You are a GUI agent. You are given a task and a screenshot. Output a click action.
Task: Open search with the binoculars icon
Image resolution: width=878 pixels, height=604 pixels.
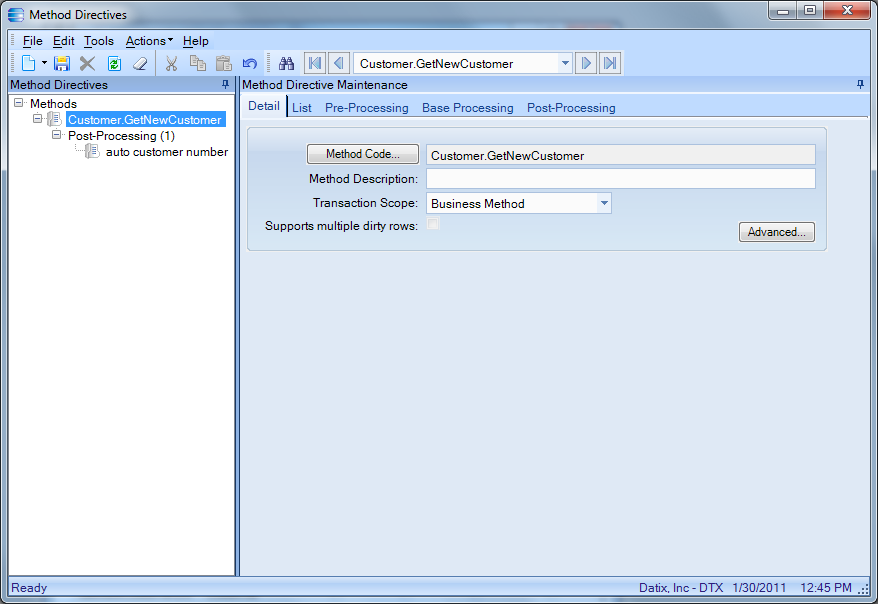[287, 63]
